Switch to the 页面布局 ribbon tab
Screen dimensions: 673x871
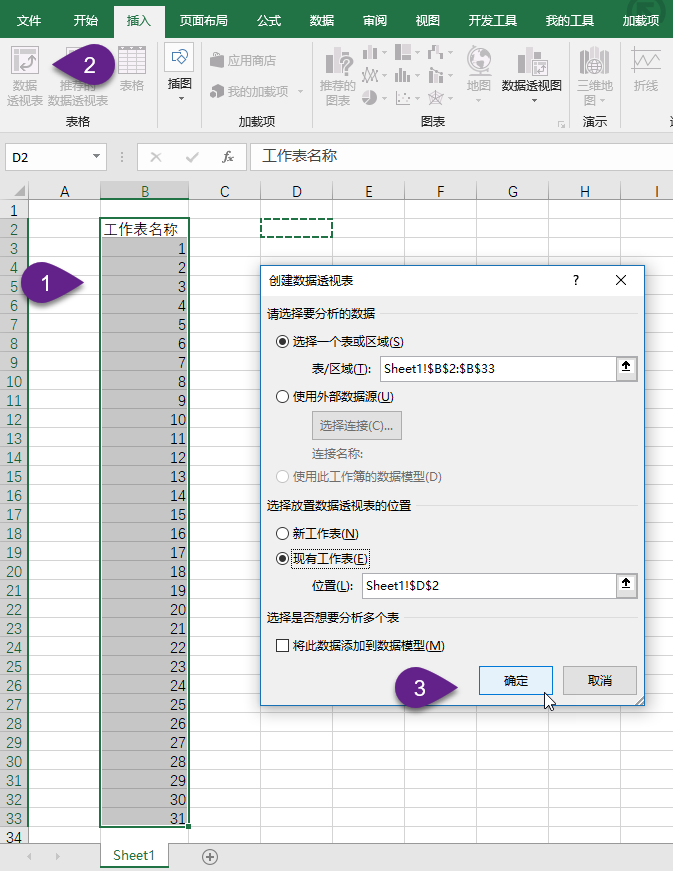203,20
